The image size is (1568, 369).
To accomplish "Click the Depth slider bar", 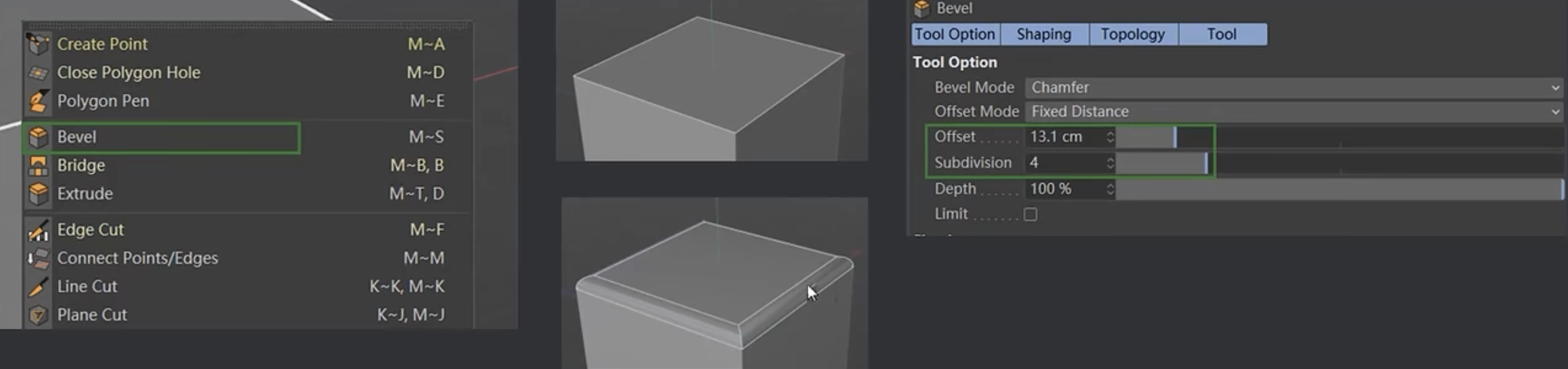I will pyautogui.click(x=1340, y=189).
